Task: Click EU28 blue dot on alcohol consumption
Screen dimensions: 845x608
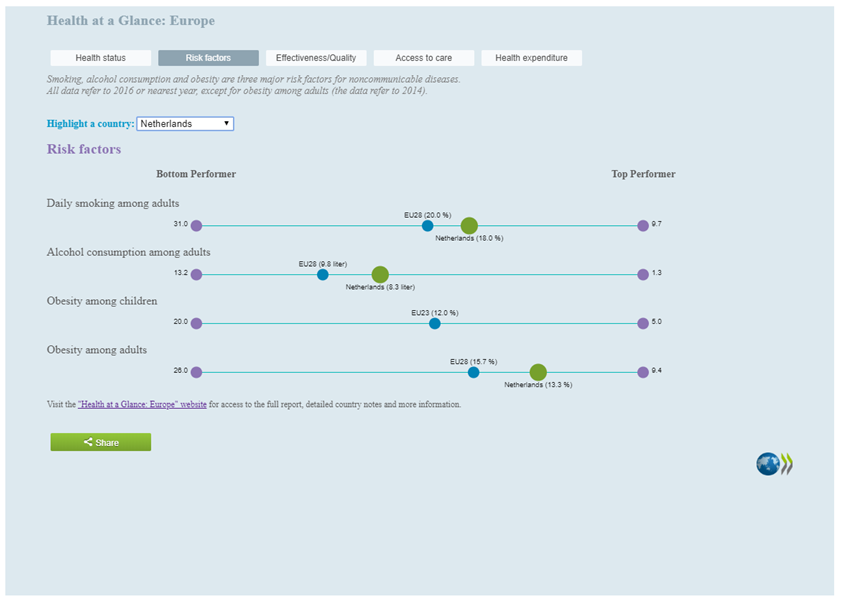Action: [x=322, y=275]
